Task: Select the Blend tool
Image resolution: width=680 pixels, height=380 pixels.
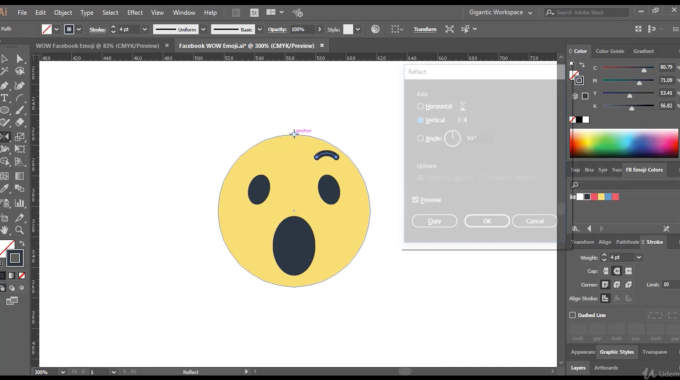Action: [x=20, y=189]
